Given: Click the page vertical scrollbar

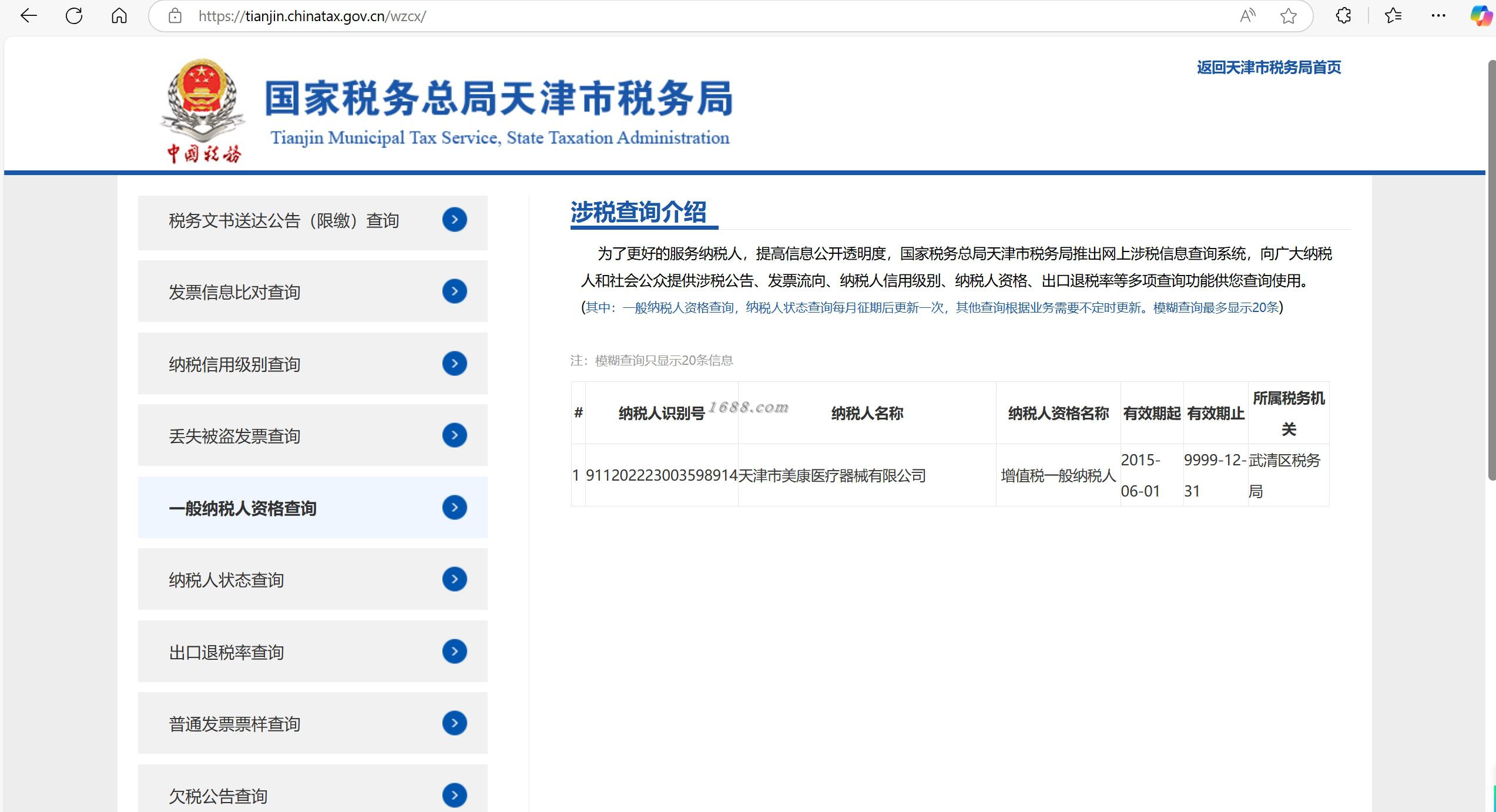Looking at the screenshot, I should click(x=1491, y=270).
